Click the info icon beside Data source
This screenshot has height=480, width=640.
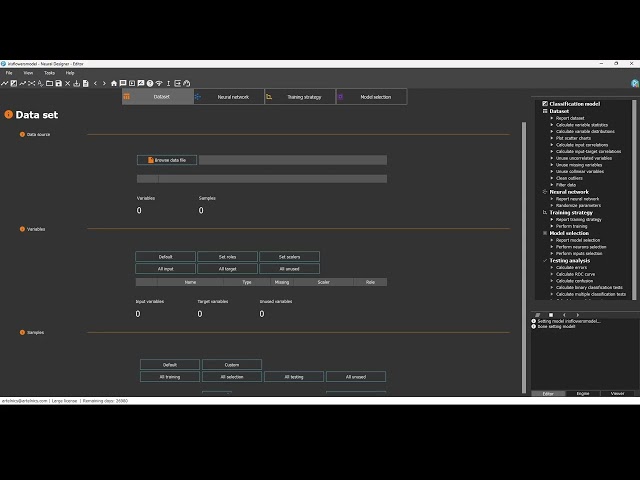pos(22,134)
